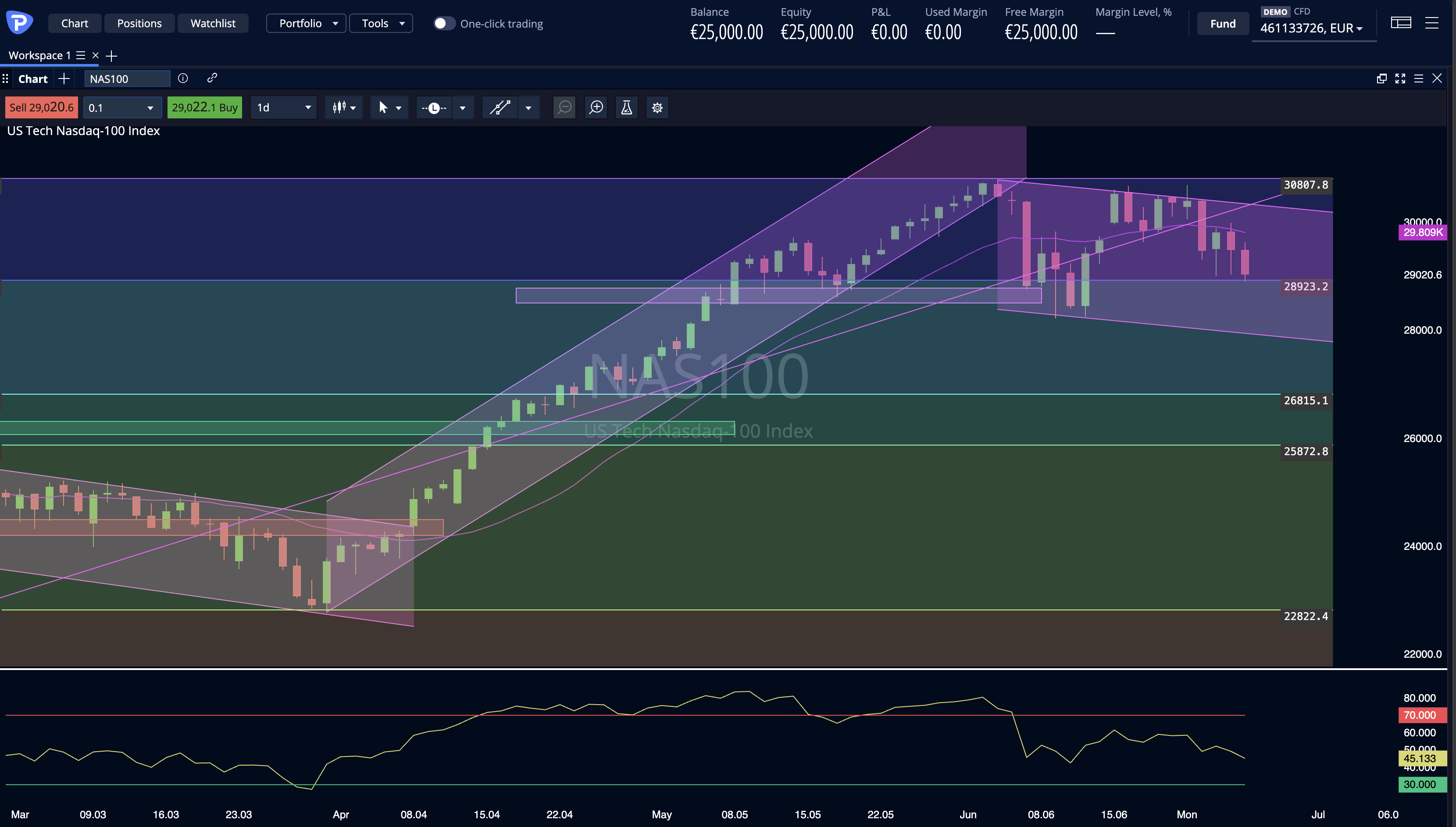Open the Tools dropdown

click(x=381, y=23)
